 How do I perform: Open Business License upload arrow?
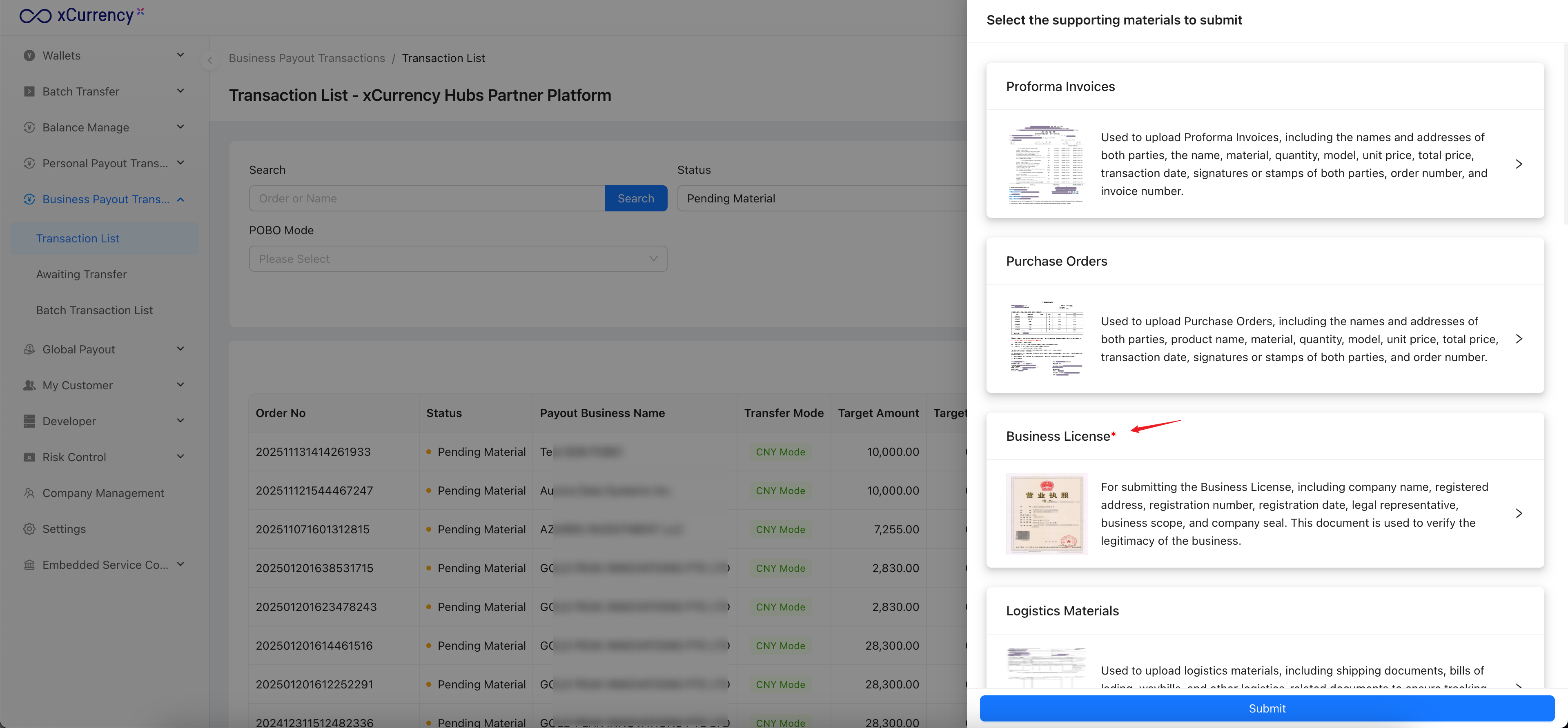coord(1519,513)
